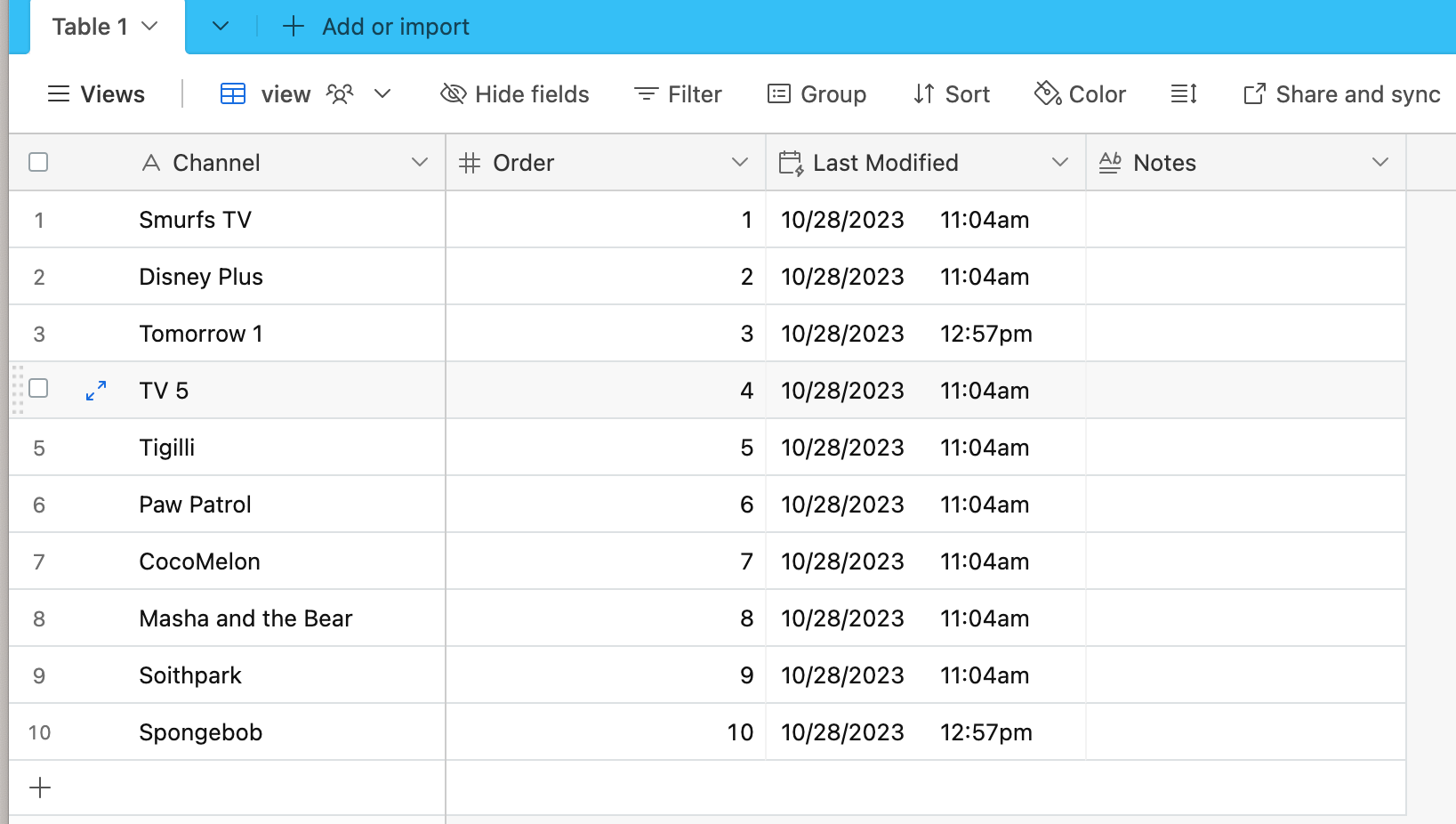Open the tables list chevron next to Table 1

221,27
